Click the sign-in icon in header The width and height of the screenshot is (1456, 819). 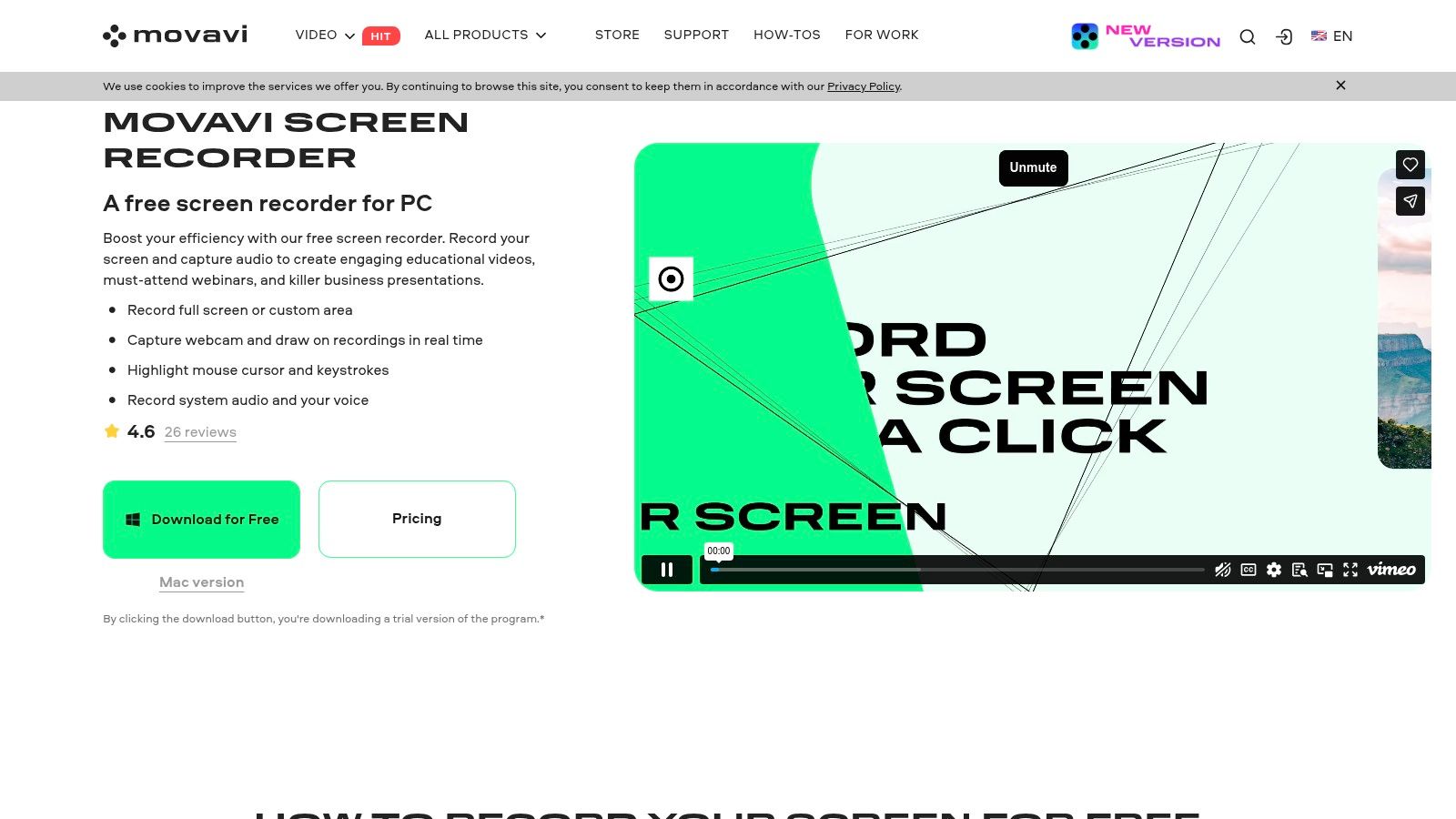coord(1284,36)
